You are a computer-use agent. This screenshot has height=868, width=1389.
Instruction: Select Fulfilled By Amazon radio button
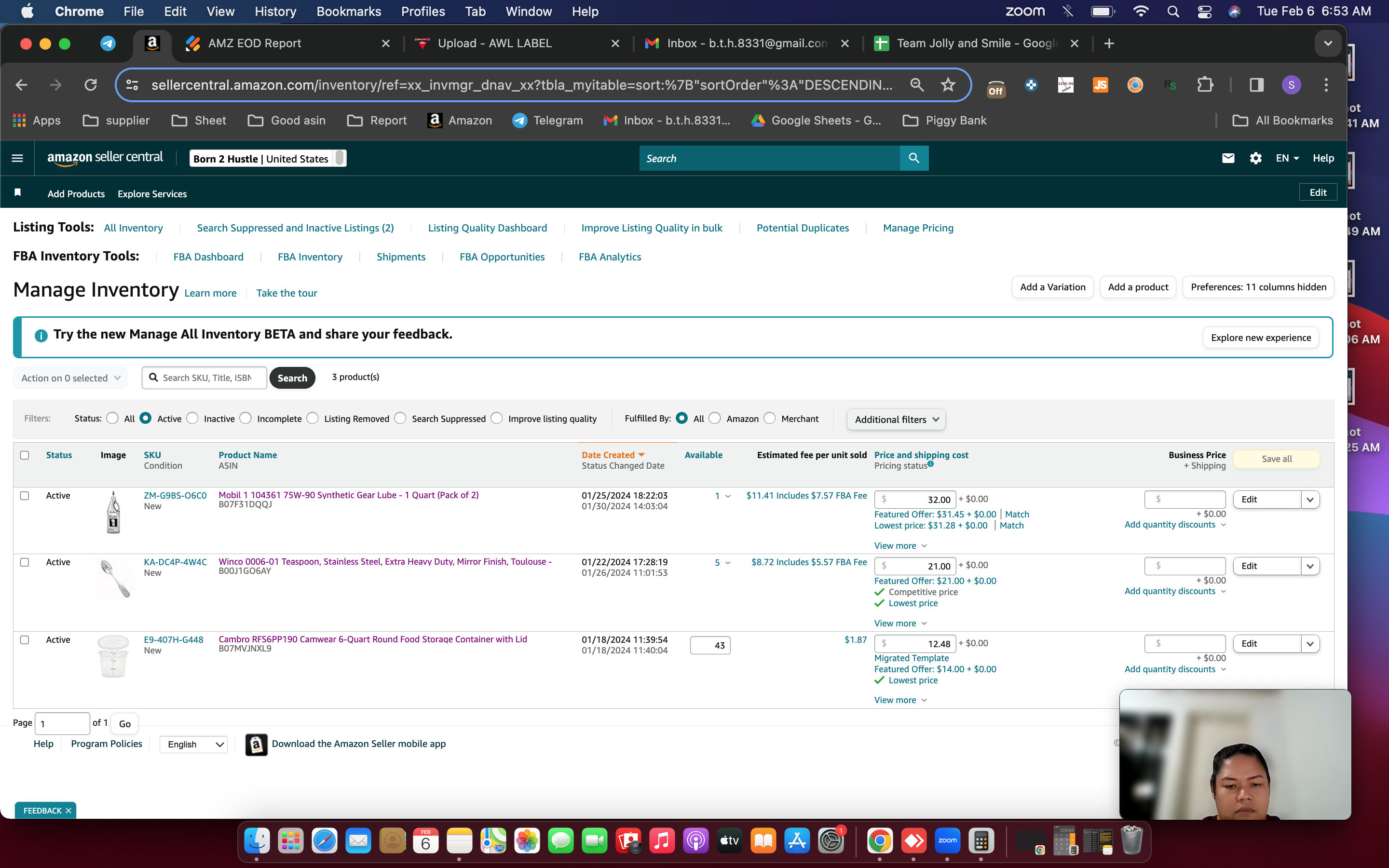tap(715, 419)
